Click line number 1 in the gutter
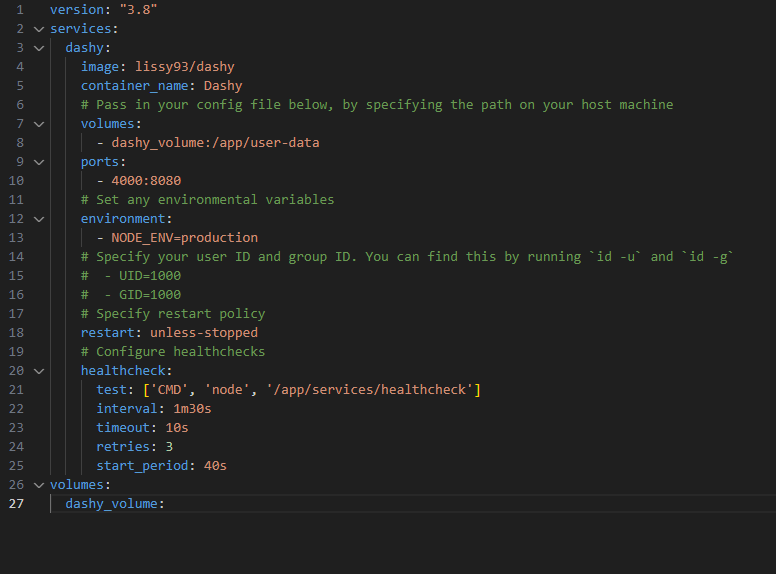 (x=19, y=10)
